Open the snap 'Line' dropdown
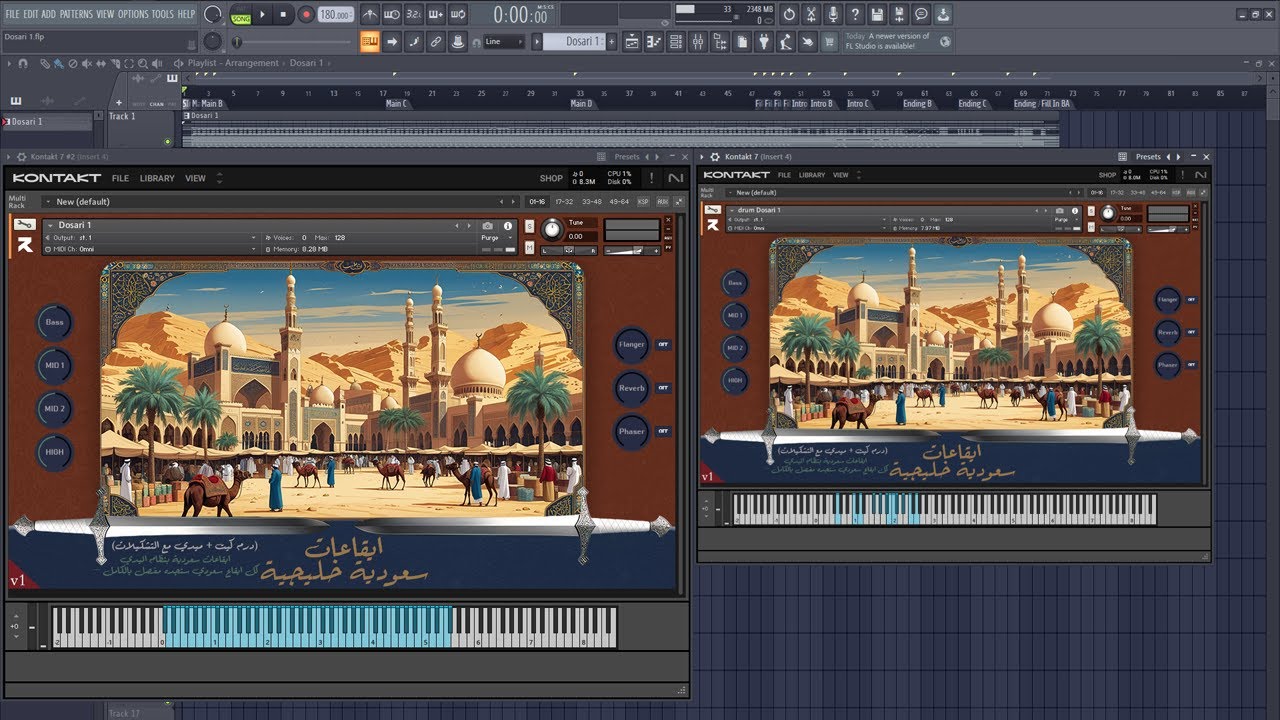 pos(505,42)
